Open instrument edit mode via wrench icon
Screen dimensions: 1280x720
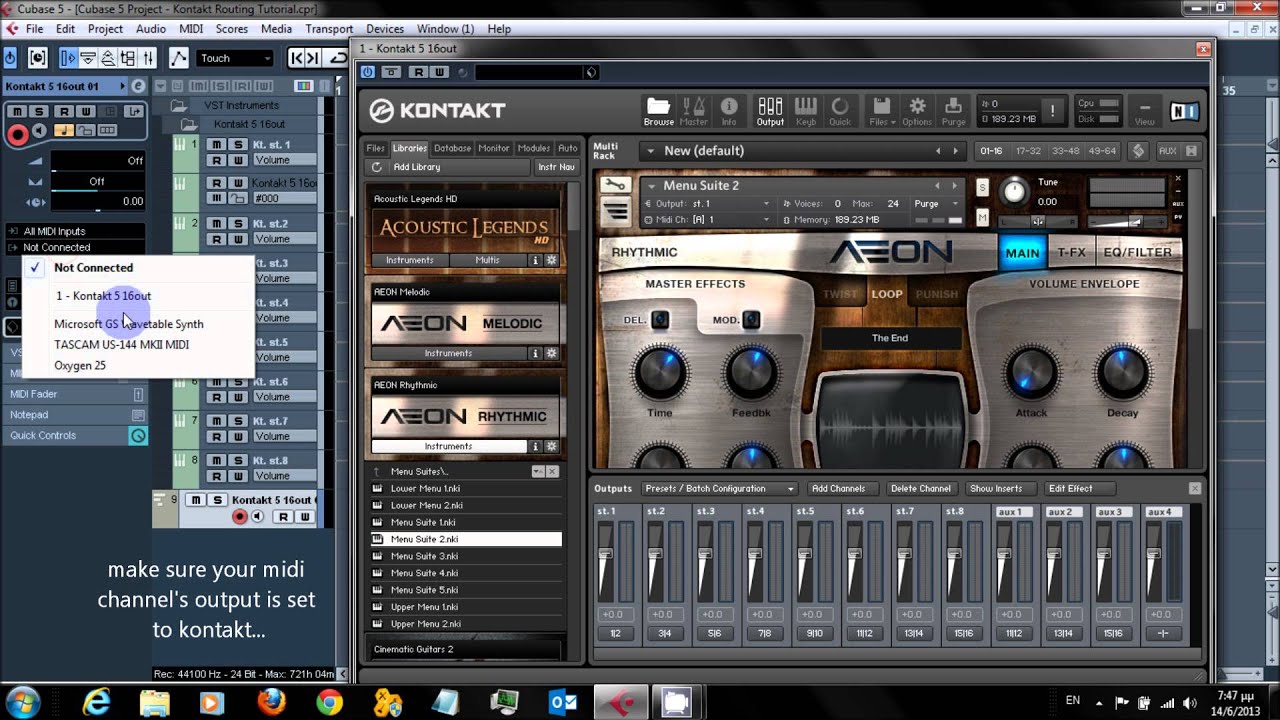click(x=616, y=185)
